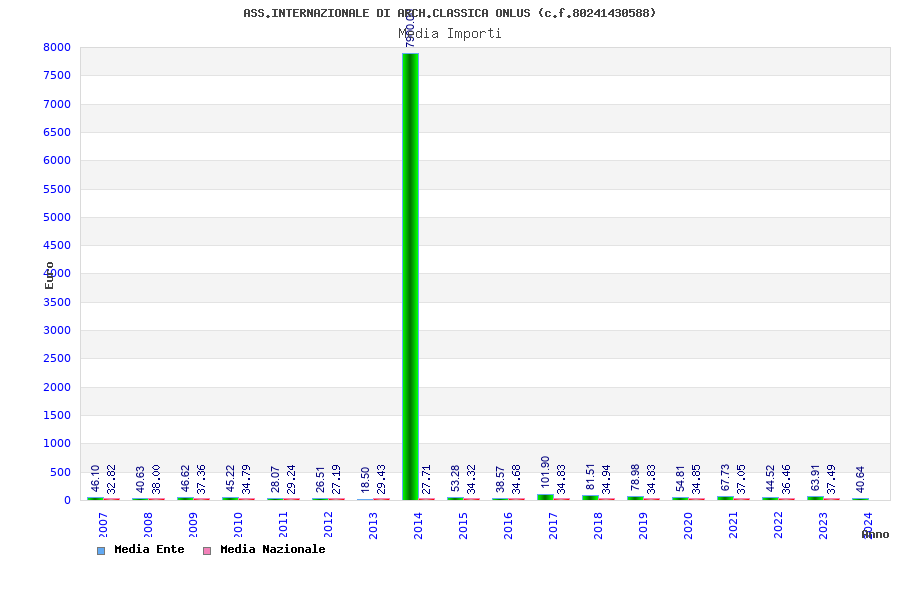Click the tall green 2014 bar
900x600 pixels.
tap(410, 276)
